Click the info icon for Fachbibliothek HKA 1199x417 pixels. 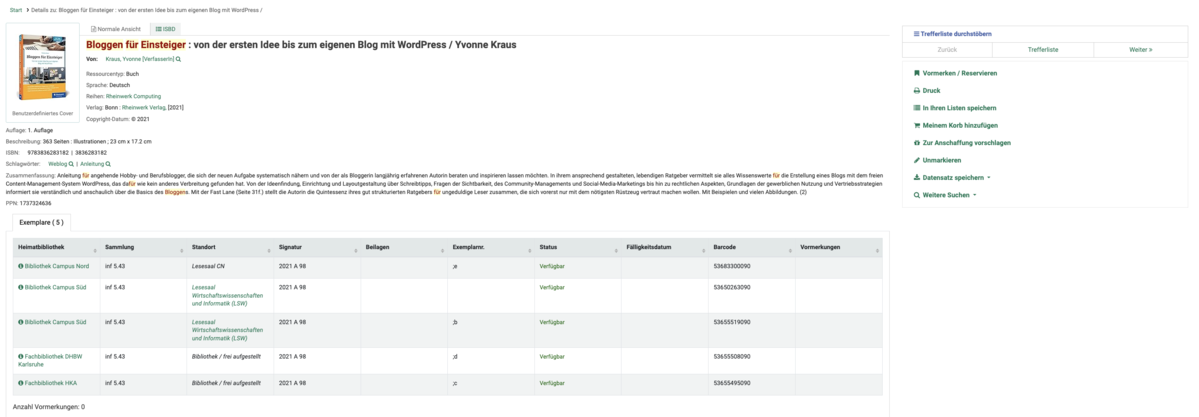point(21,383)
